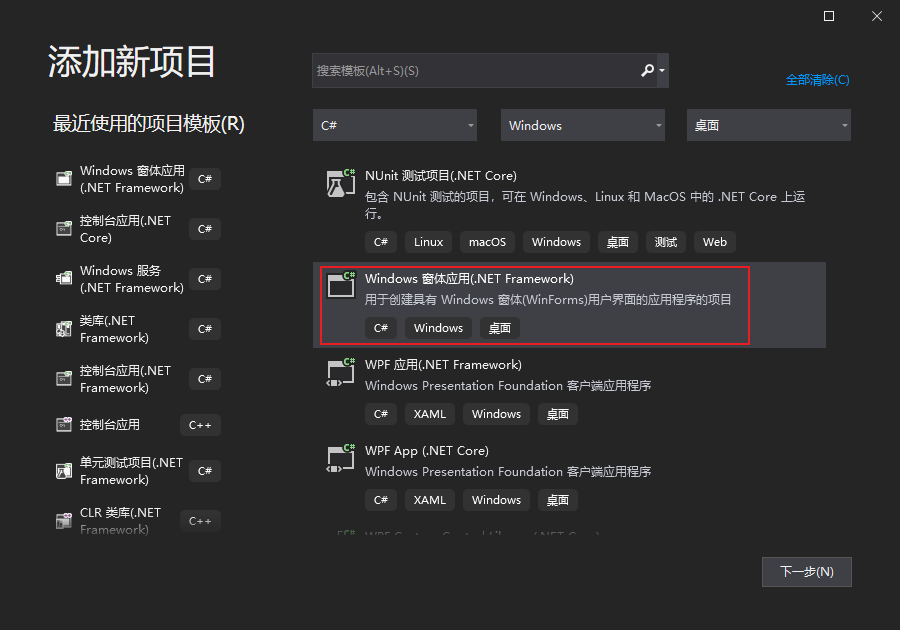This screenshot has width=900, height=630.
Task: Select recent 单元测试项目(.NET Framework) entry text
Action: click(x=131, y=470)
